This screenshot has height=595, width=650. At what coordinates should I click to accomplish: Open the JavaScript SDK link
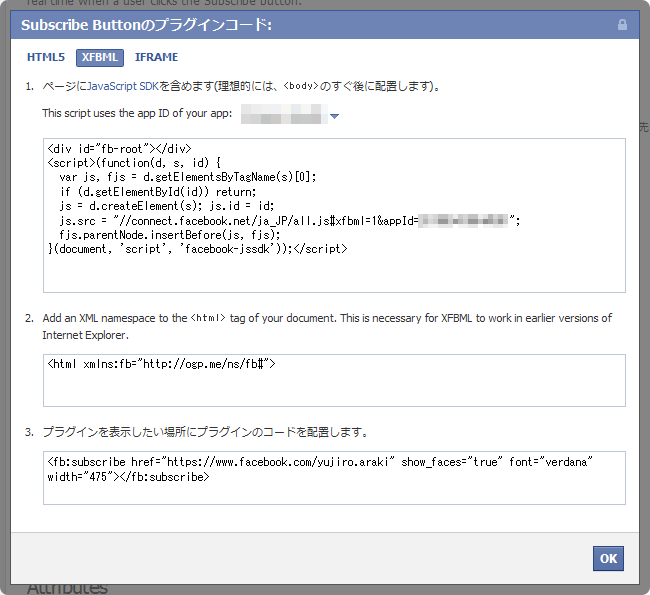(x=123, y=86)
